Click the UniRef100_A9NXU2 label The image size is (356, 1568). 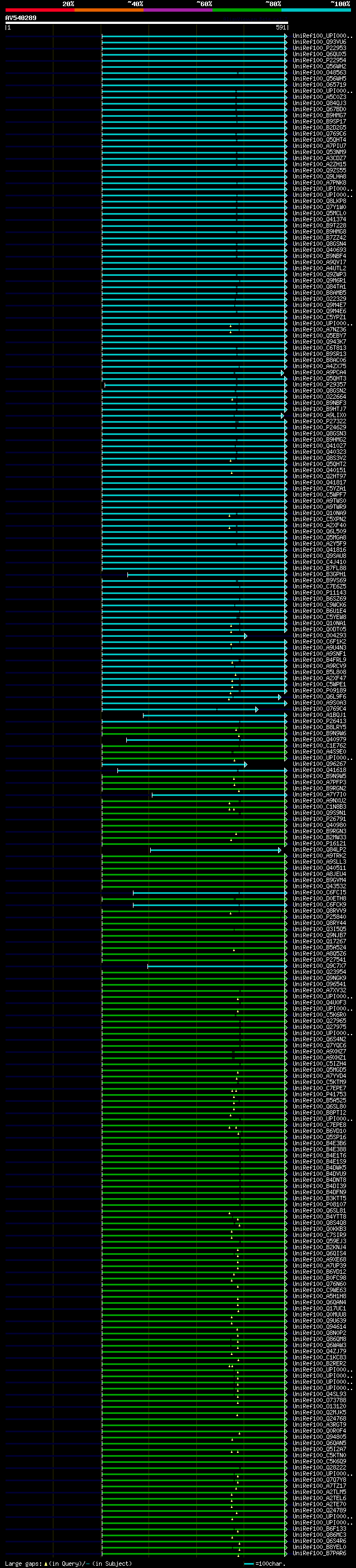(319, 801)
